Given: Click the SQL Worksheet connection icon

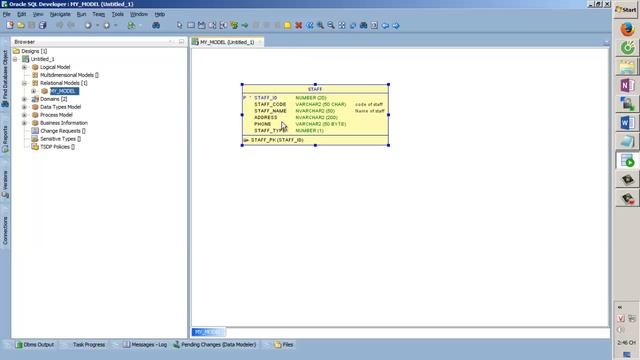Looking at the screenshot, I should 131,25.
